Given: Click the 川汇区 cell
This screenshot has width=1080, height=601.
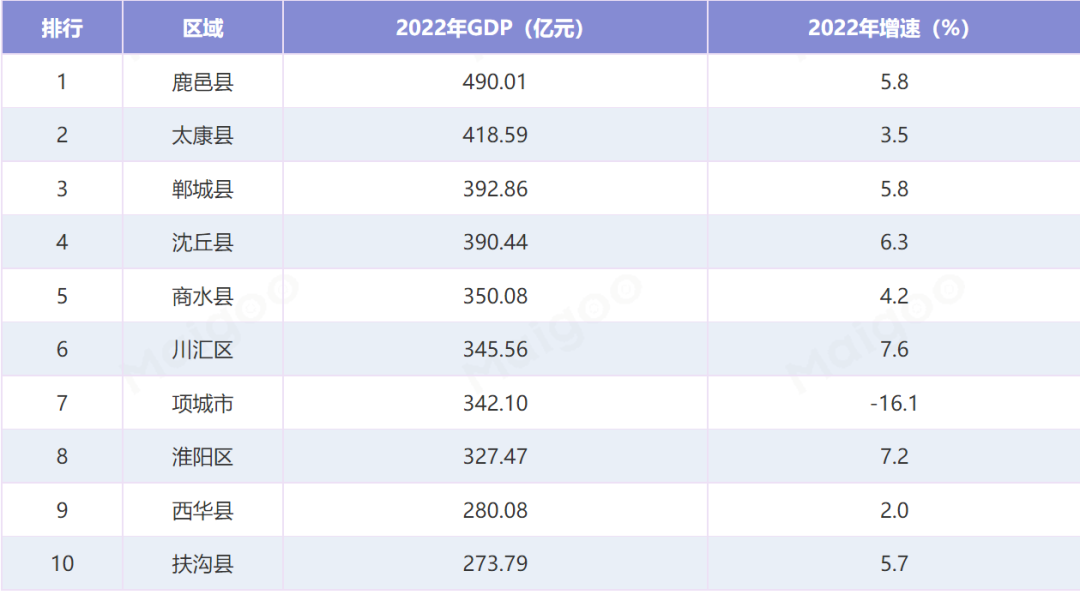Looking at the screenshot, I should [202, 350].
